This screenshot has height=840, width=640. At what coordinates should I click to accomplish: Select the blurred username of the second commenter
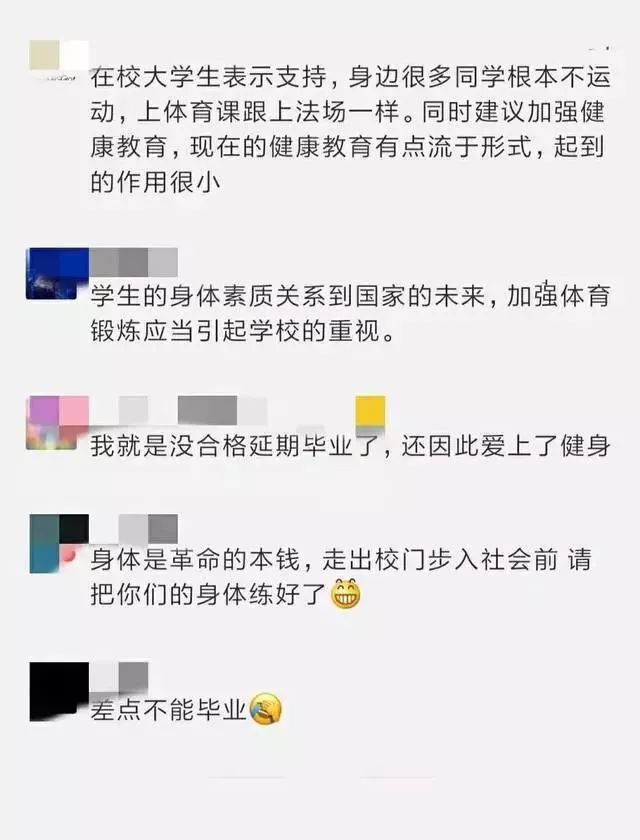coord(133,262)
